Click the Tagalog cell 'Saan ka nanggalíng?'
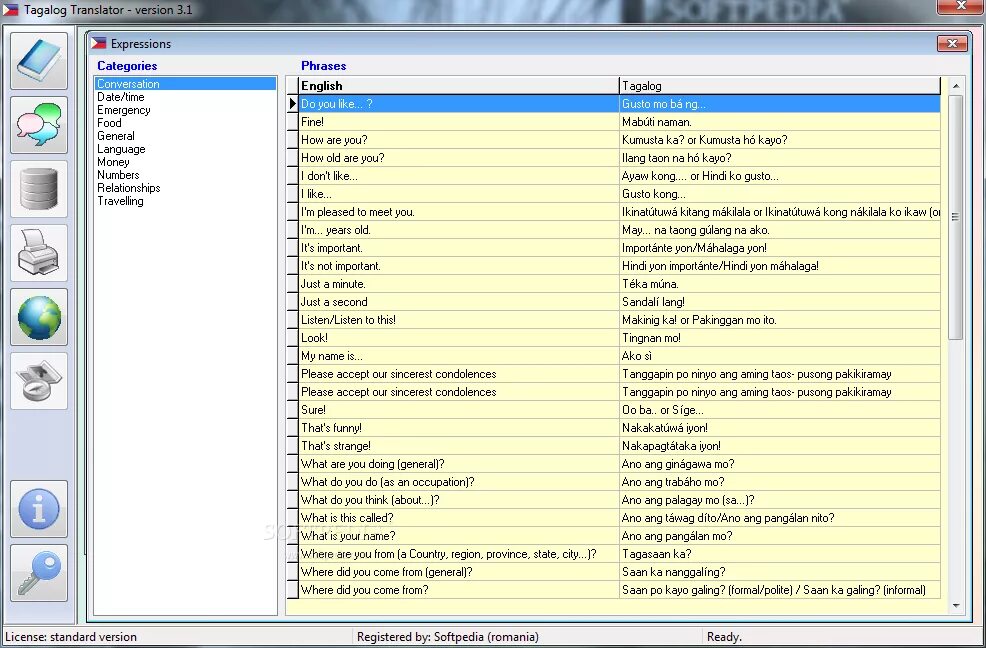The height and width of the screenshot is (648, 986). (780, 572)
